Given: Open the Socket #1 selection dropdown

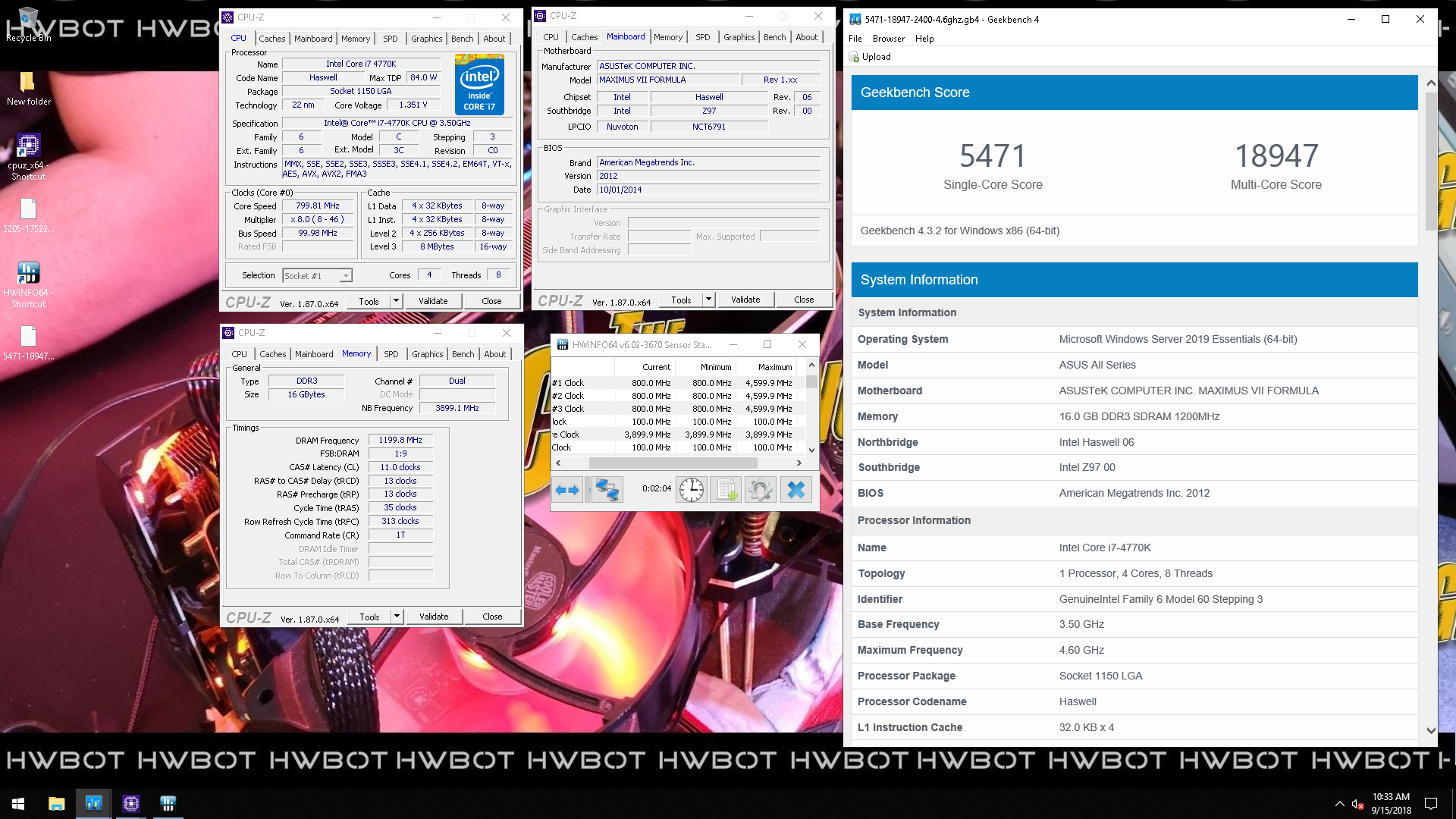Looking at the screenshot, I should point(317,276).
